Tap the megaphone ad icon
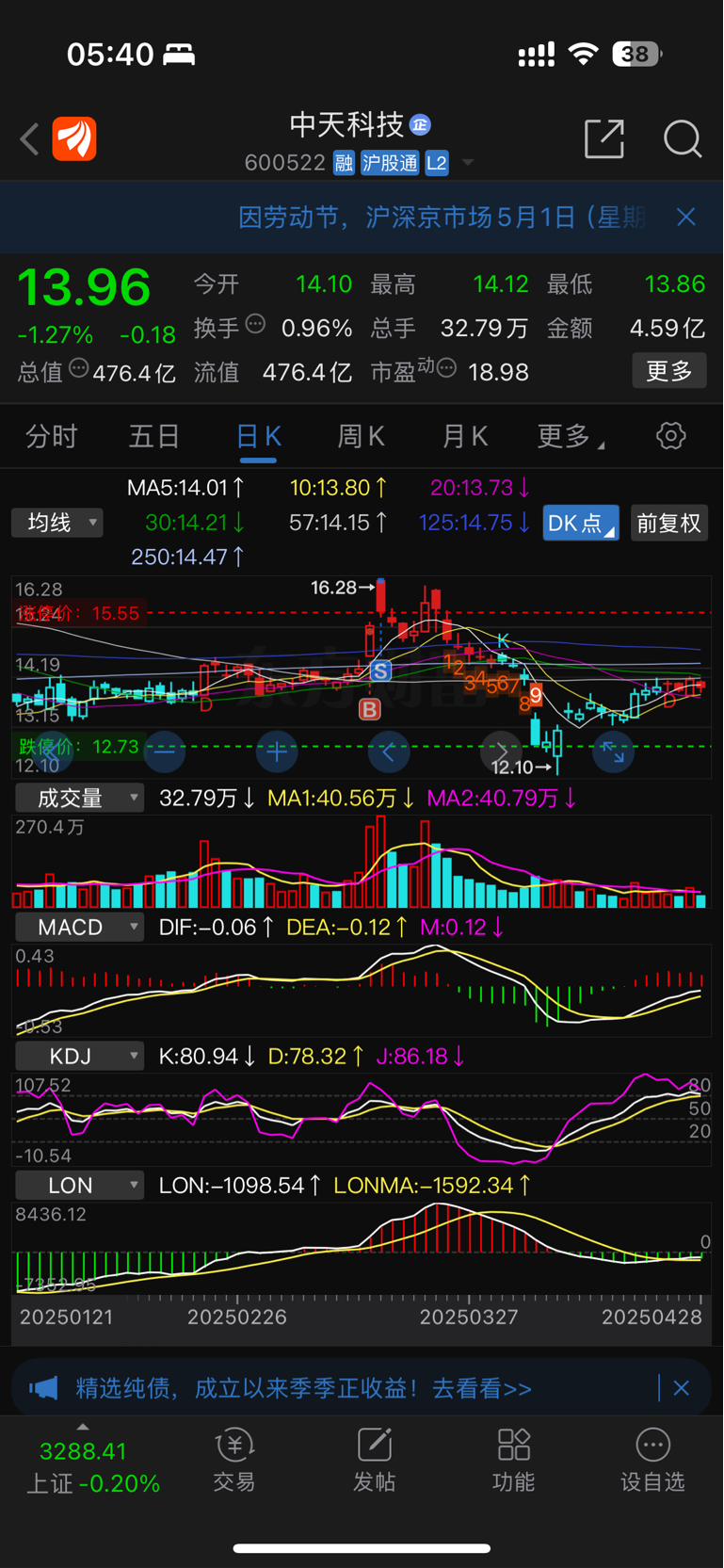The width and height of the screenshot is (724, 1568). [43, 1388]
